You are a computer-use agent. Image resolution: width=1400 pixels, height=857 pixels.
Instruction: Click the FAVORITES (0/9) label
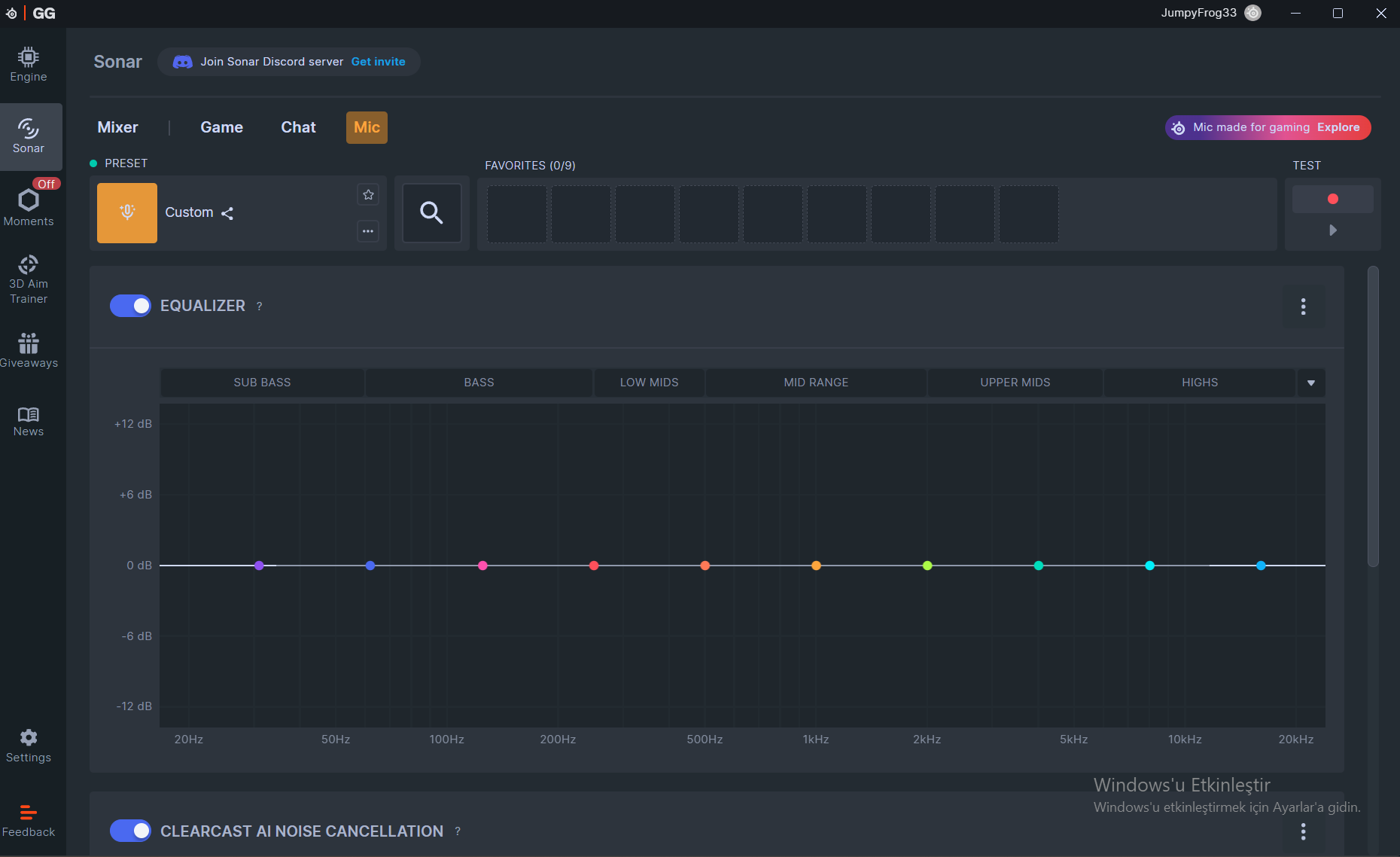pos(531,166)
